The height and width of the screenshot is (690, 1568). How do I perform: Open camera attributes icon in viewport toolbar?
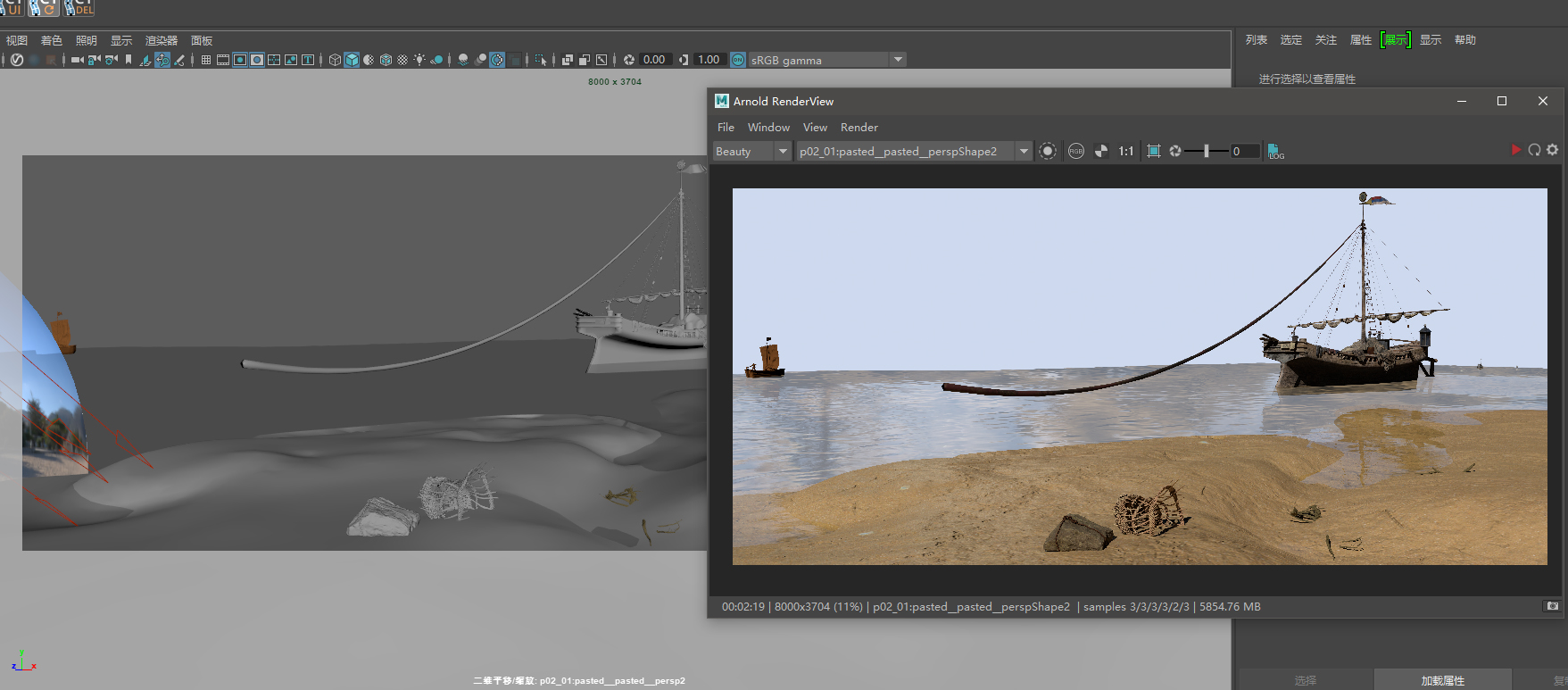click(x=112, y=60)
